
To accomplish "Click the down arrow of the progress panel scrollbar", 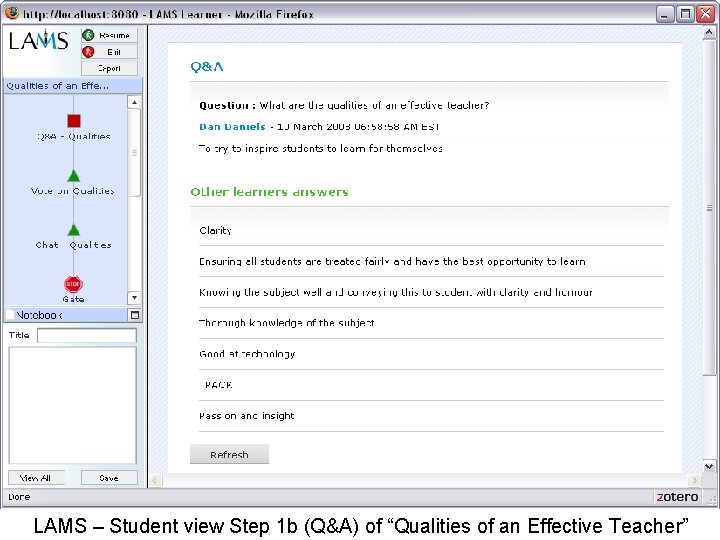I will point(134,298).
